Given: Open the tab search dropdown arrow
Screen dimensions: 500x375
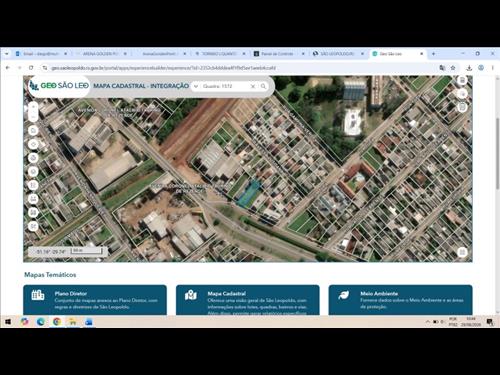Looking at the screenshot, I should [7, 54].
